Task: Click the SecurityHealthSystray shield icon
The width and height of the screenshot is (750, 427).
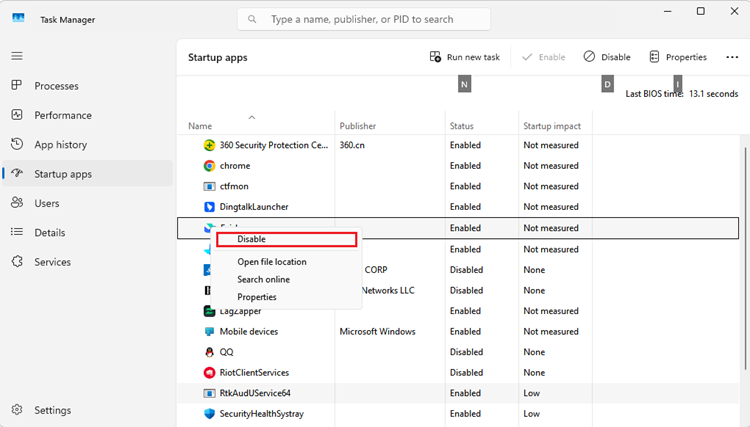Action: [209, 414]
